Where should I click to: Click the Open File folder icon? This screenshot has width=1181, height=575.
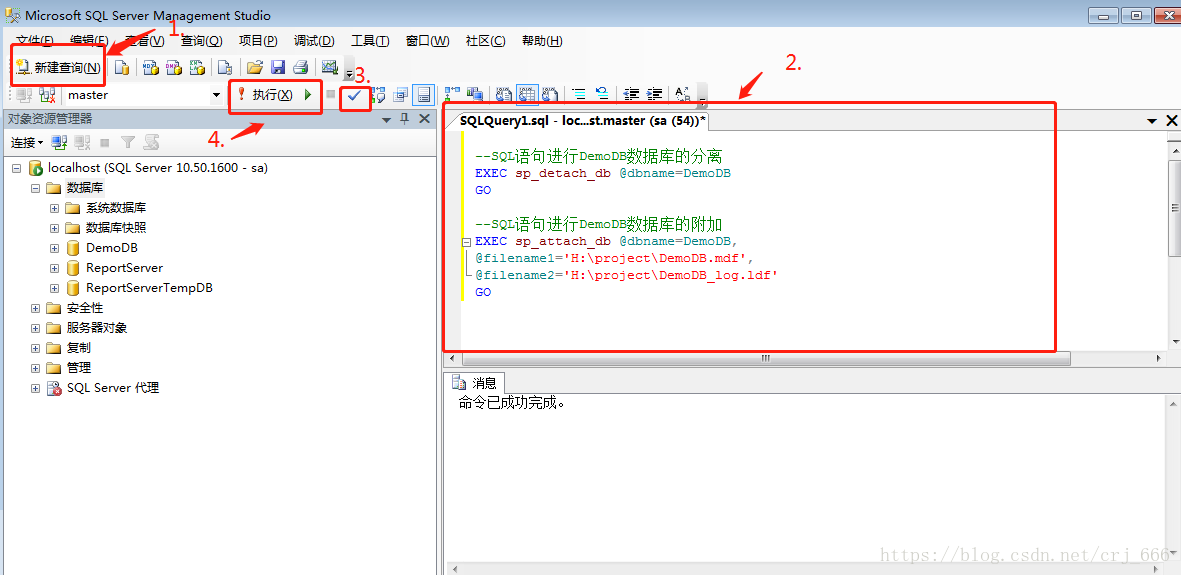point(255,67)
